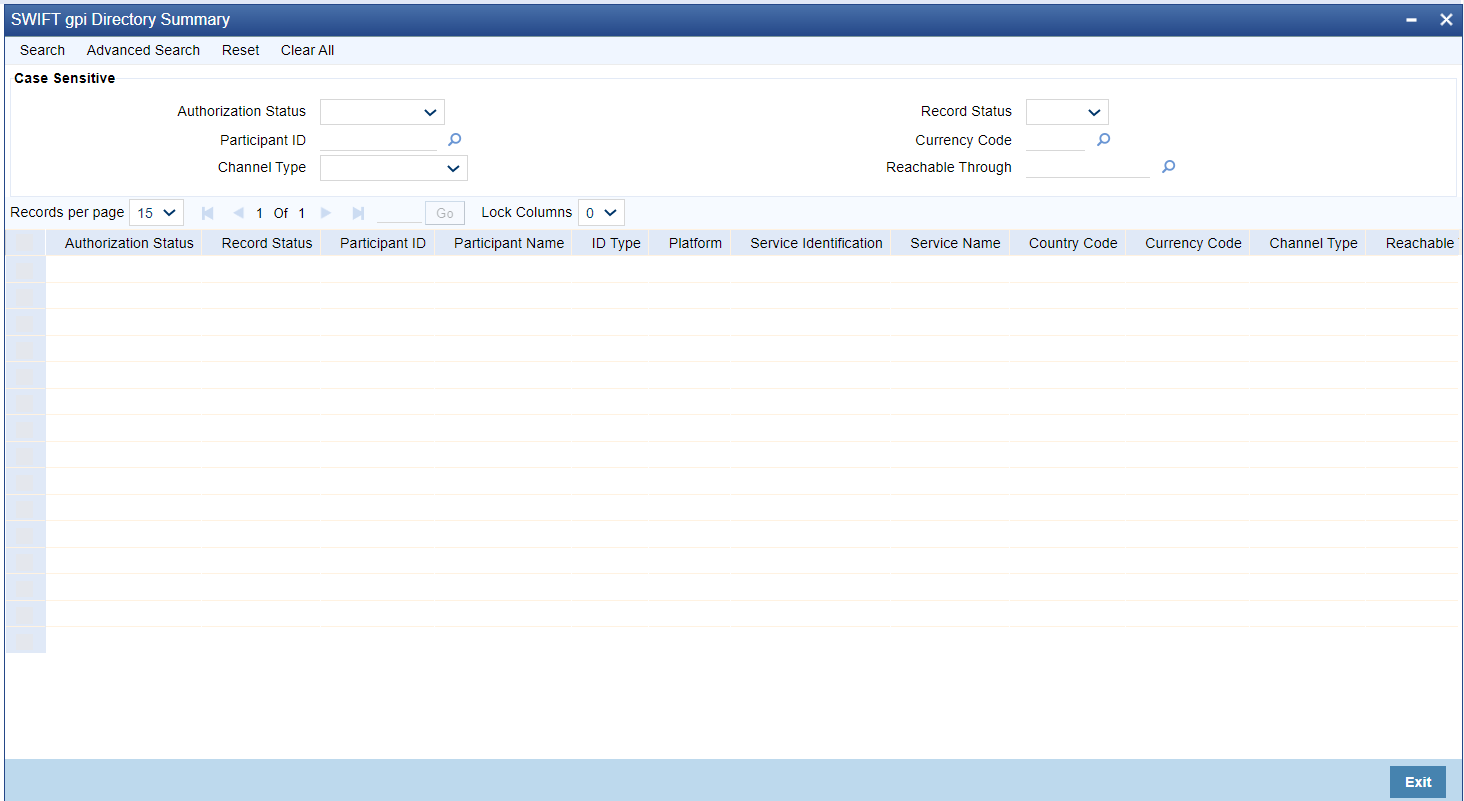The image size is (1464, 801).
Task: Minimize the SWIFT gpi Directory Summary window
Action: pyautogui.click(x=1412, y=20)
